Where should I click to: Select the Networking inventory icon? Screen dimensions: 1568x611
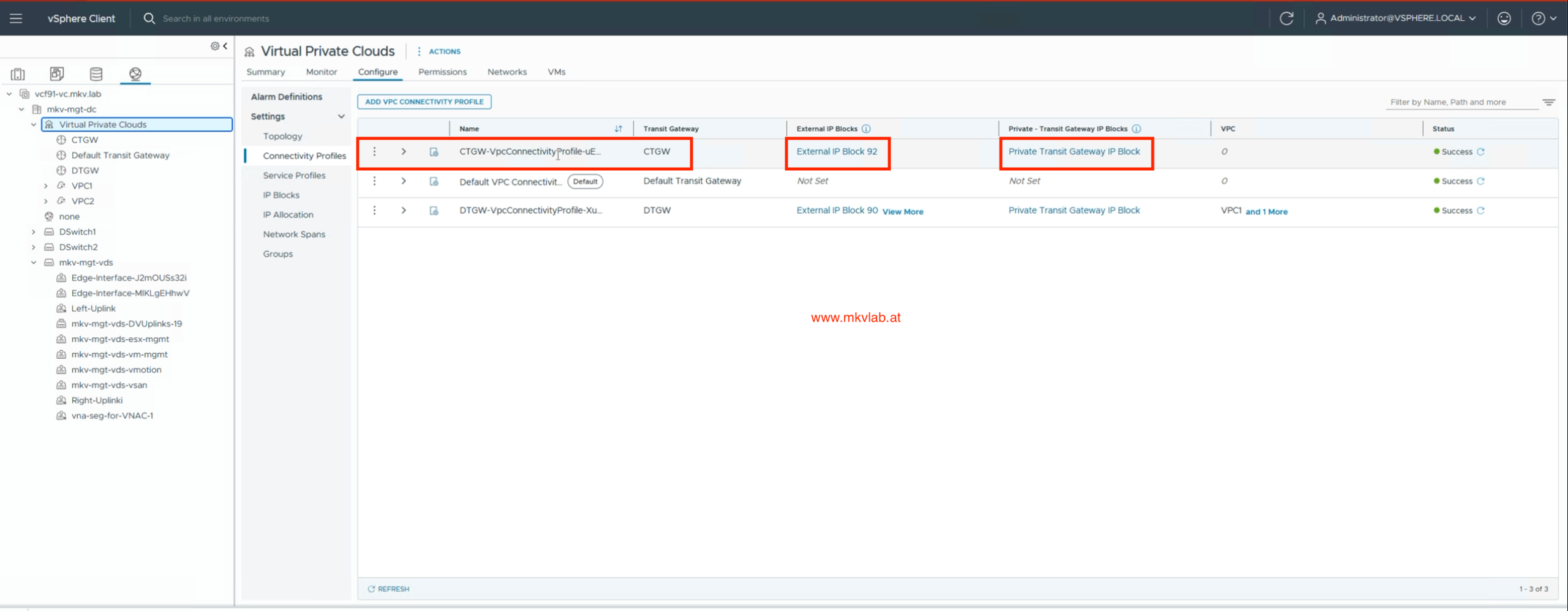point(135,74)
